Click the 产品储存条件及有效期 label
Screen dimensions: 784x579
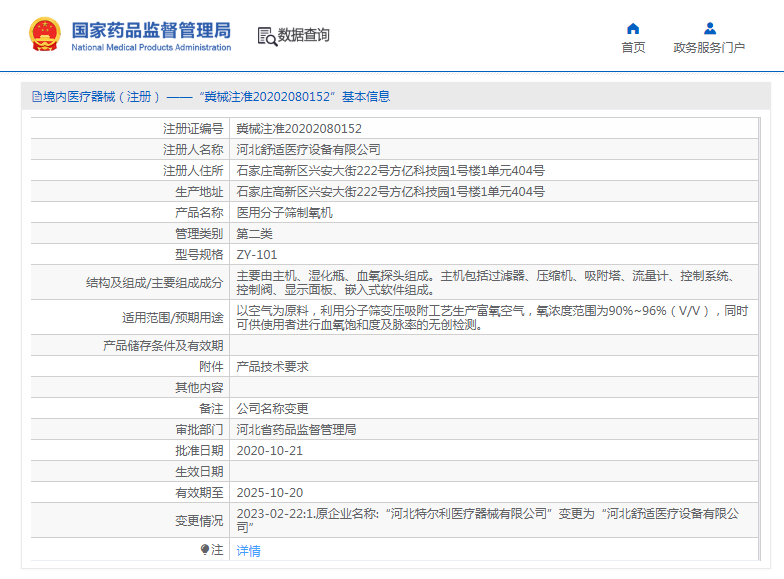(163, 346)
